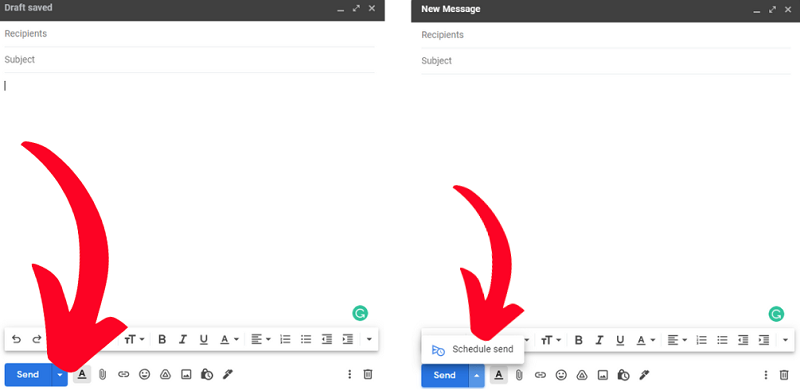
Task: Click the Recipients field in the New Message window
Action: click(606, 35)
